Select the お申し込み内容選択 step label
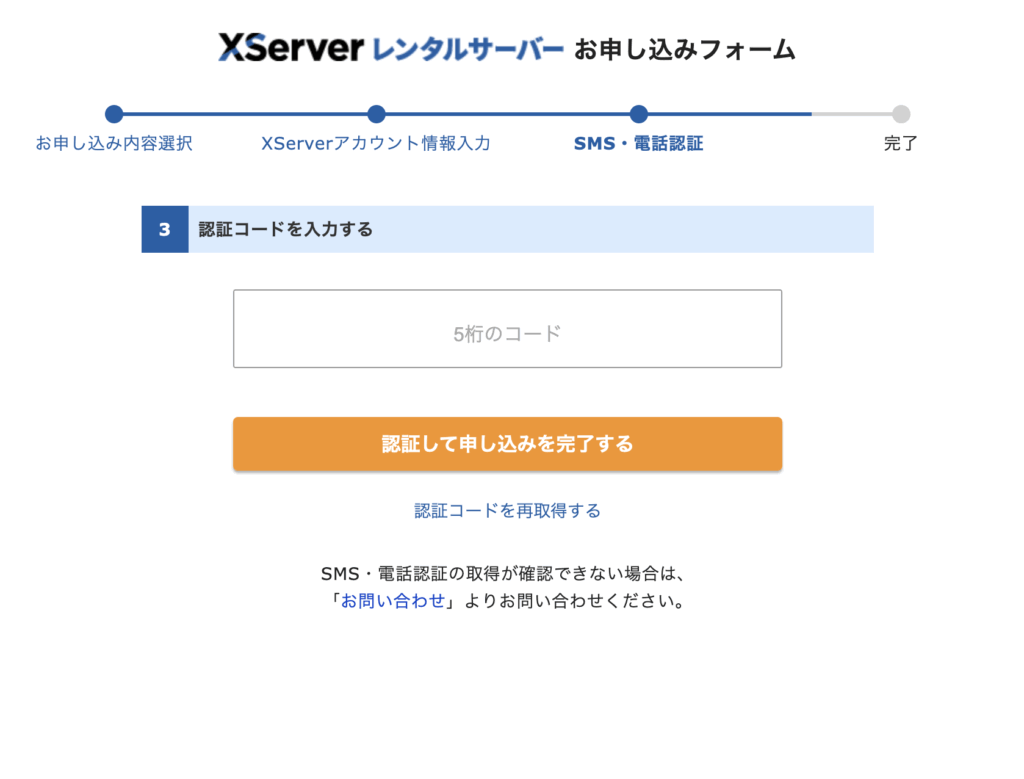 (x=114, y=143)
